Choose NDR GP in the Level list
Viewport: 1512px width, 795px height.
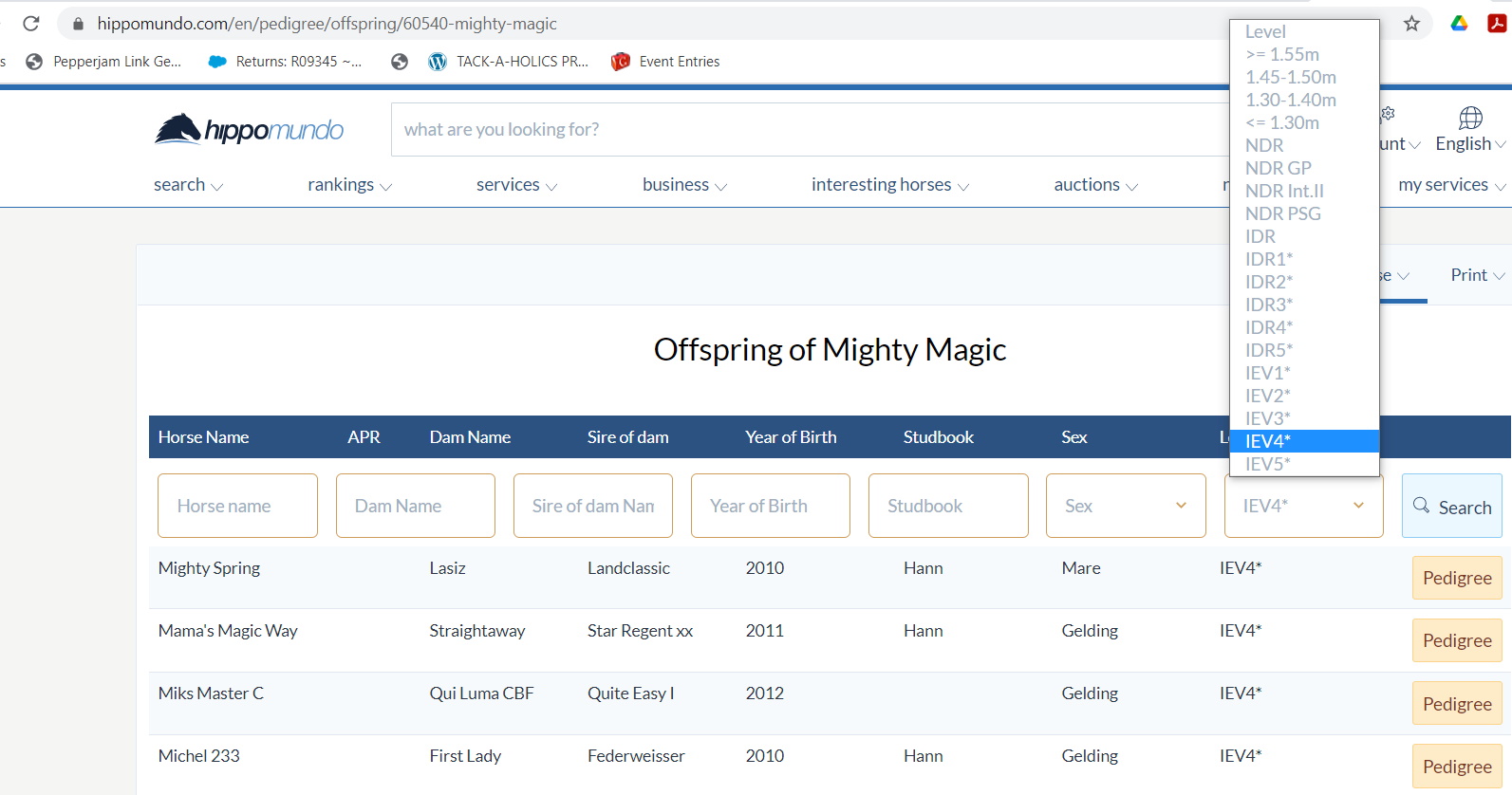1278,168
